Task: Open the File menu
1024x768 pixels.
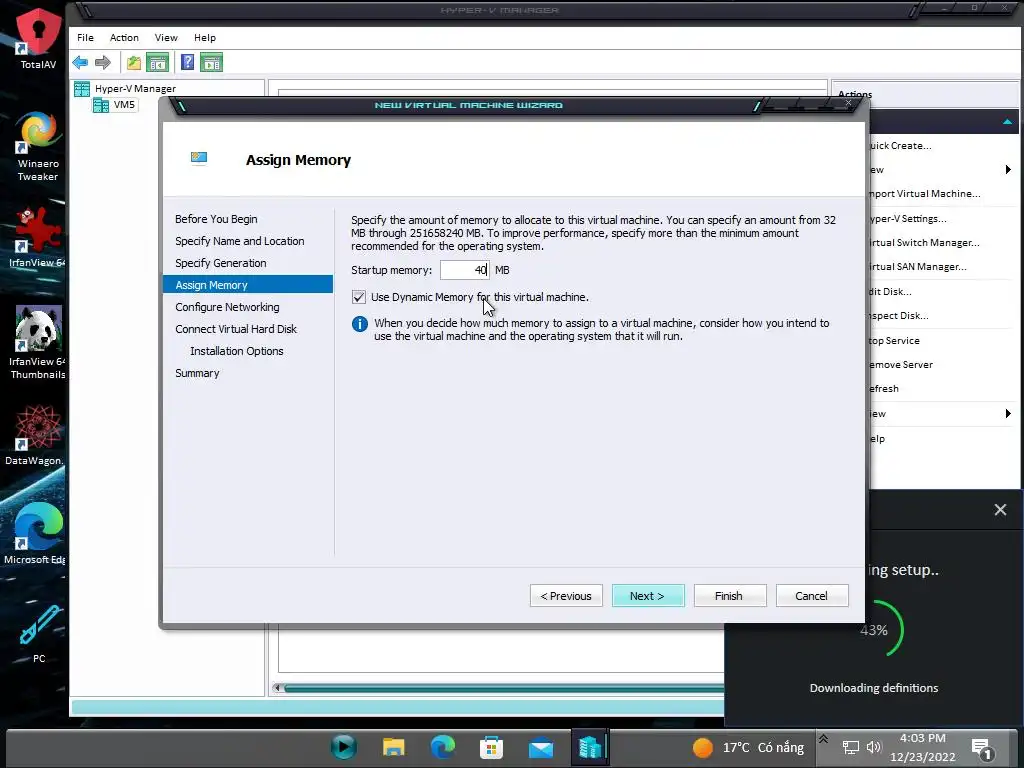Action: click(86, 38)
